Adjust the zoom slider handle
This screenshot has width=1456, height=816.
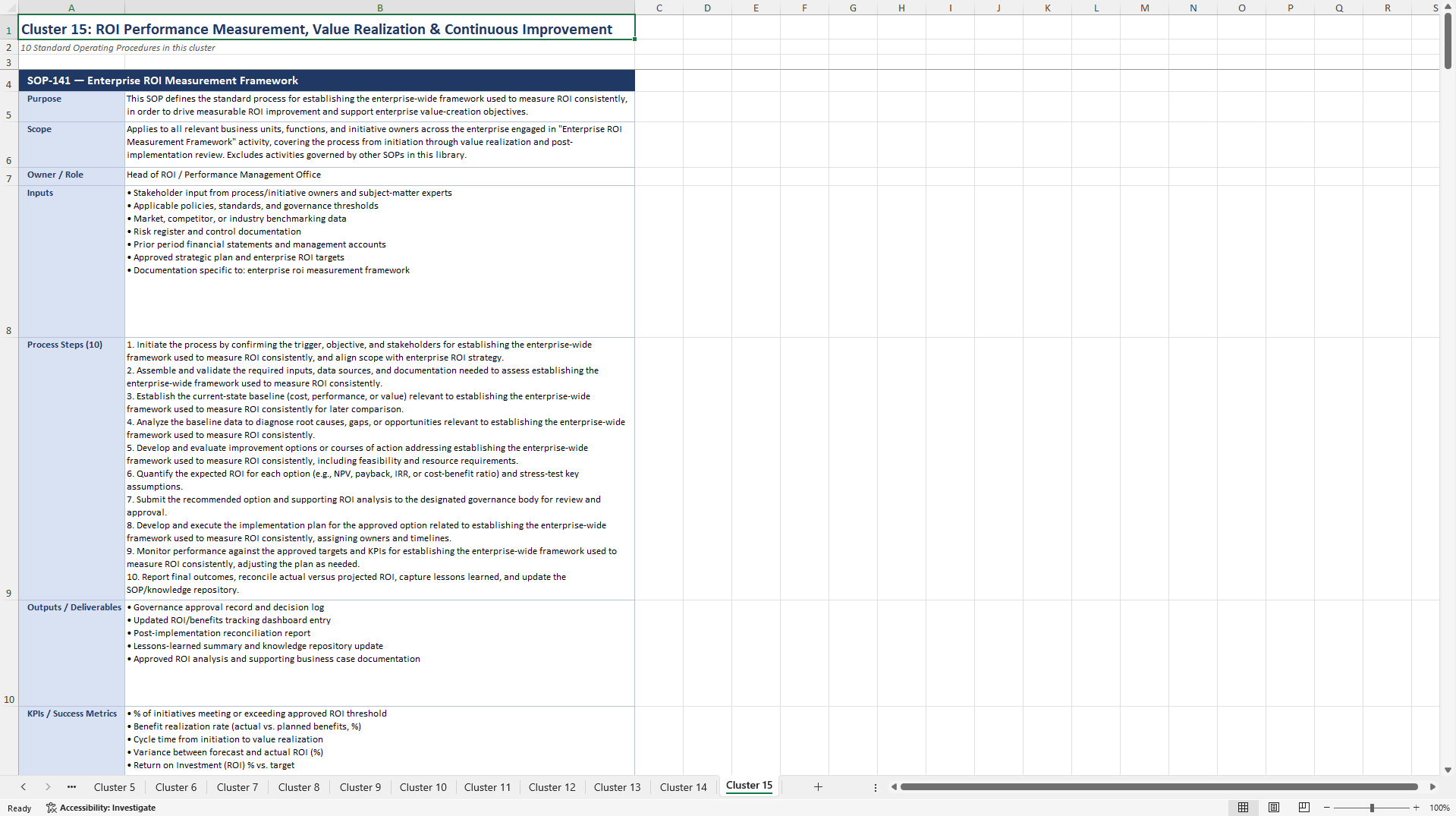point(1372,808)
